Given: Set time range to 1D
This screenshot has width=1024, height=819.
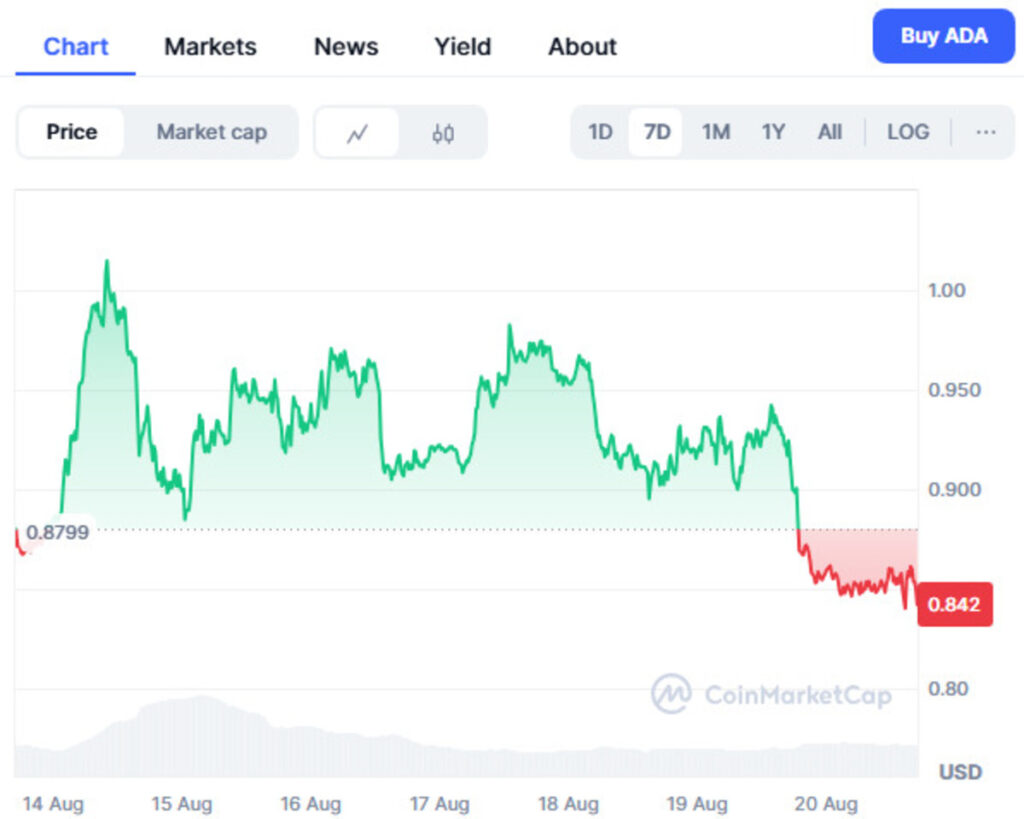Looking at the screenshot, I should point(600,132).
